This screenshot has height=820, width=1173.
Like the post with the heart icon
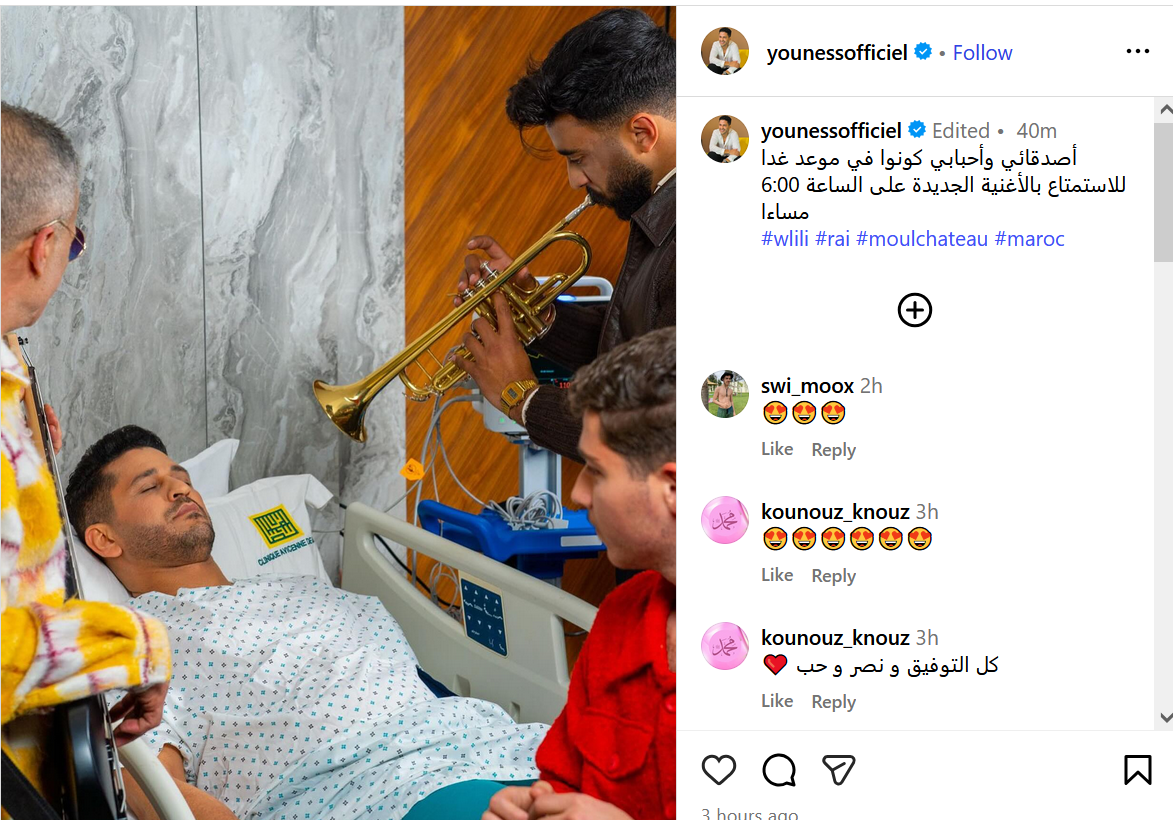click(719, 770)
